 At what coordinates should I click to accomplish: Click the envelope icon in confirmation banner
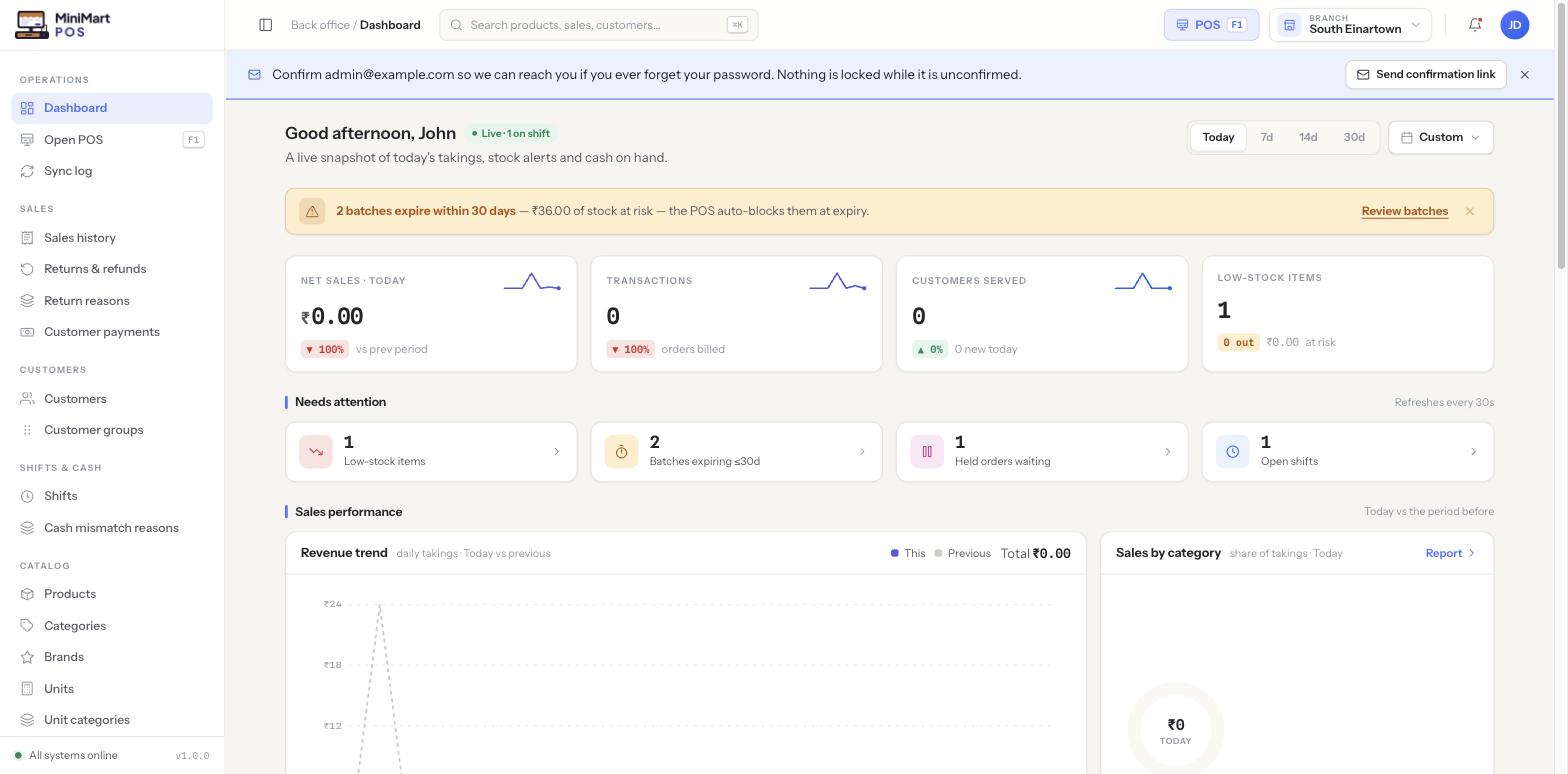click(x=254, y=75)
